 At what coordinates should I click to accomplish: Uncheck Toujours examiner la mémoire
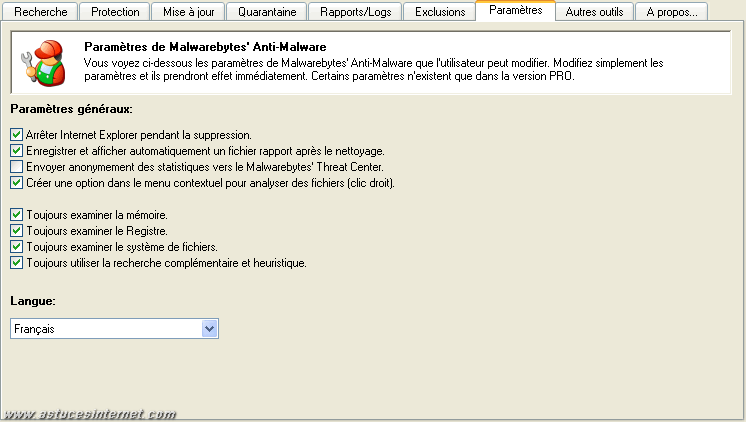coord(16,215)
